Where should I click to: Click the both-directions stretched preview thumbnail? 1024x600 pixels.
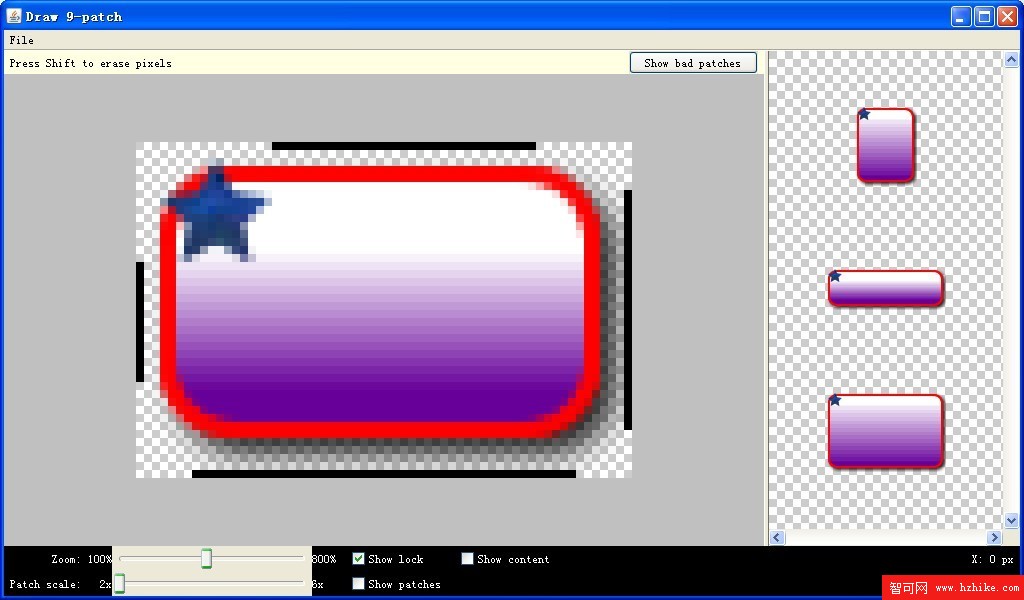point(886,431)
